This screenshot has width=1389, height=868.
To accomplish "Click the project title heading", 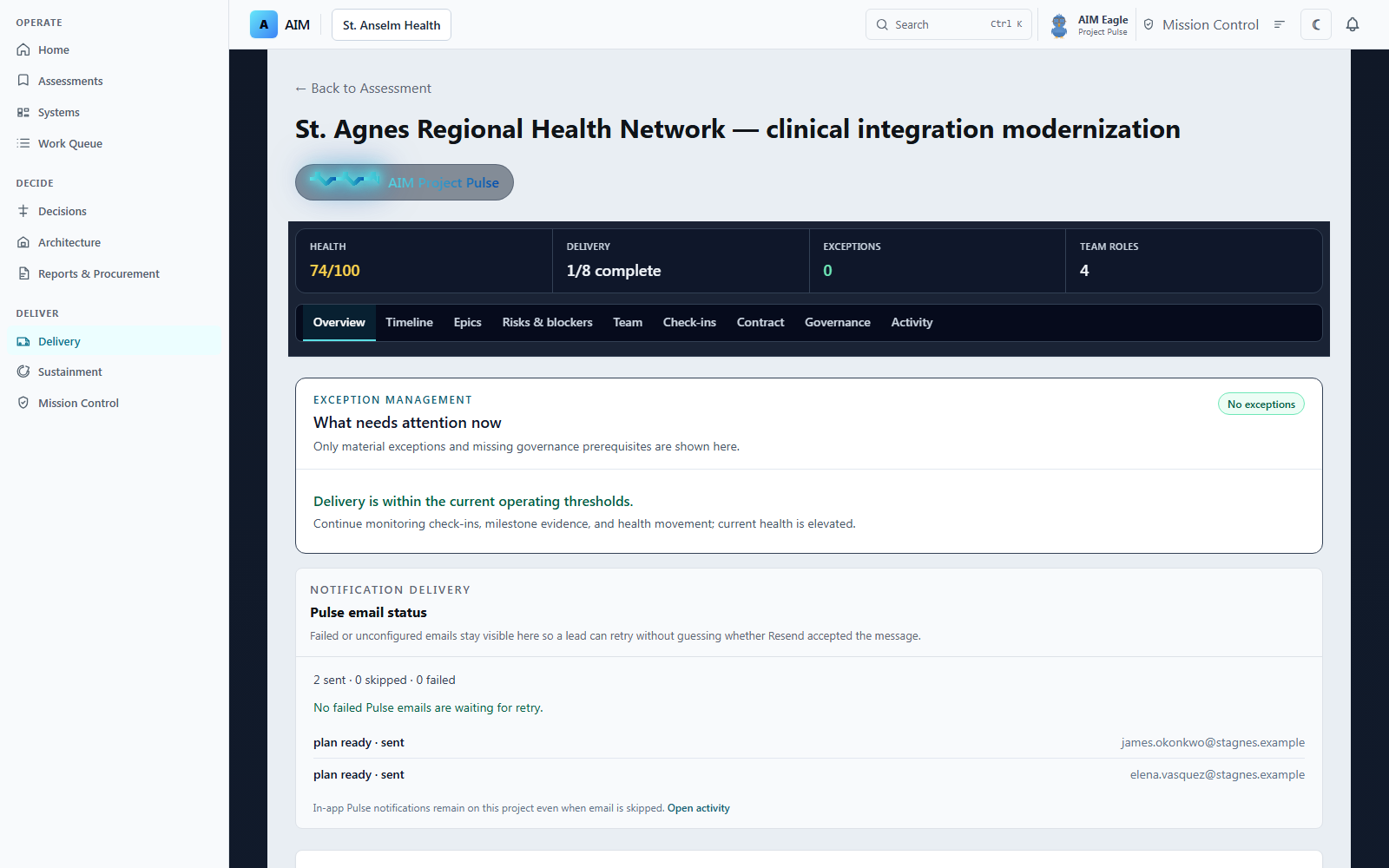I will pos(737,129).
